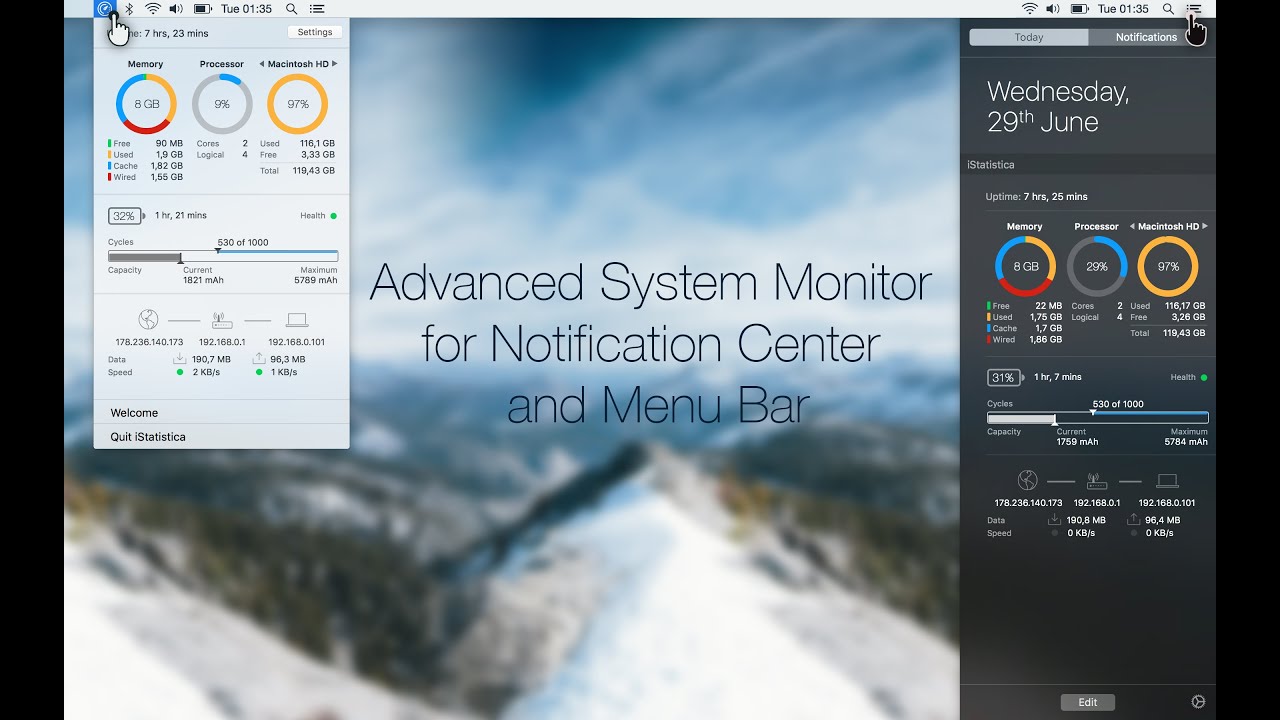Select the router icon above 192.168.0.1 in the dropdown

pyautogui.click(x=222, y=321)
